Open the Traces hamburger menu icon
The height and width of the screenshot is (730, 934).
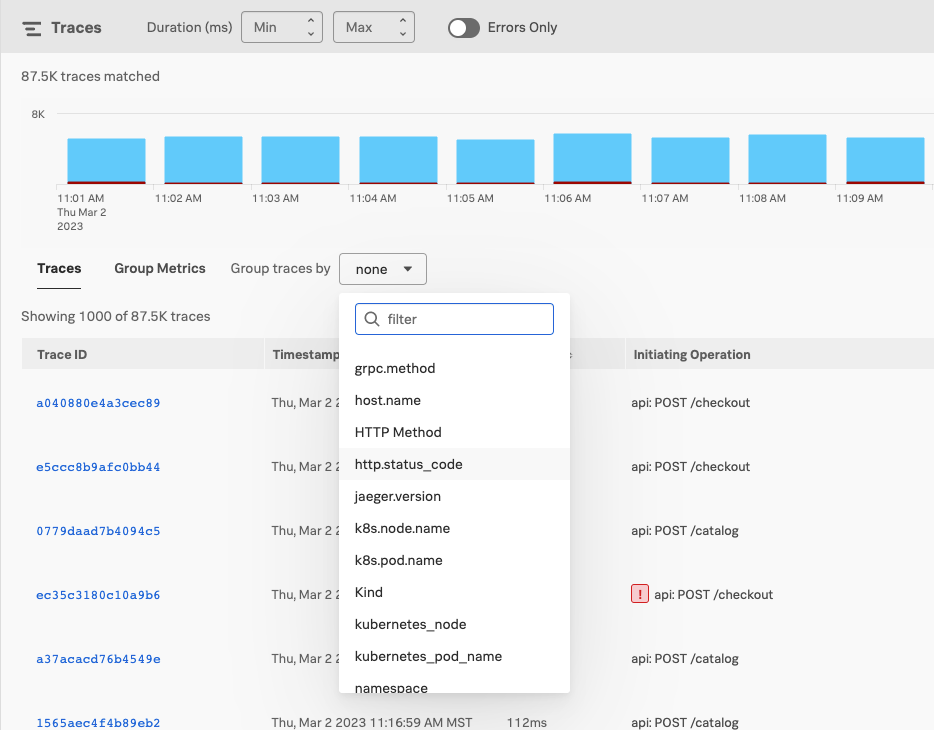tap(32, 28)
